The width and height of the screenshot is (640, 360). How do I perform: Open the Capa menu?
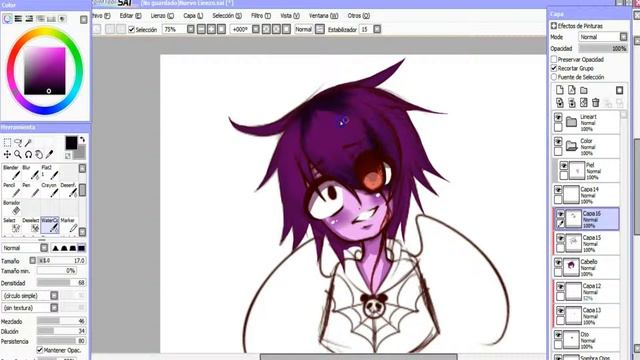click(193, 16)
